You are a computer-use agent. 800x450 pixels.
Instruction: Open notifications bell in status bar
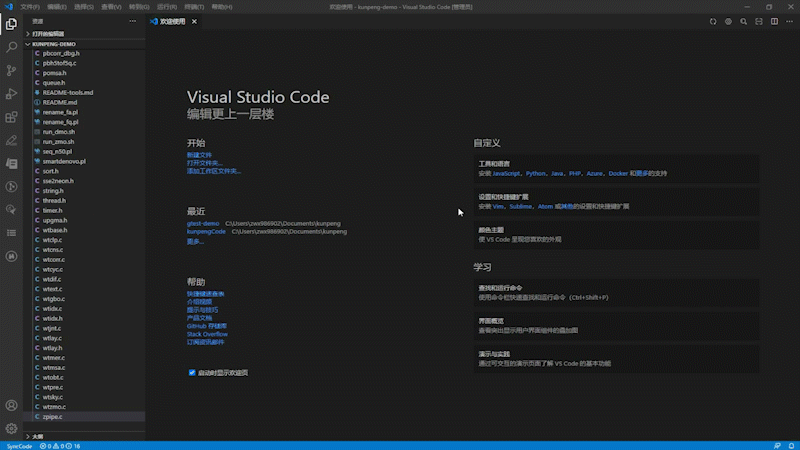[x=791, y=446]
